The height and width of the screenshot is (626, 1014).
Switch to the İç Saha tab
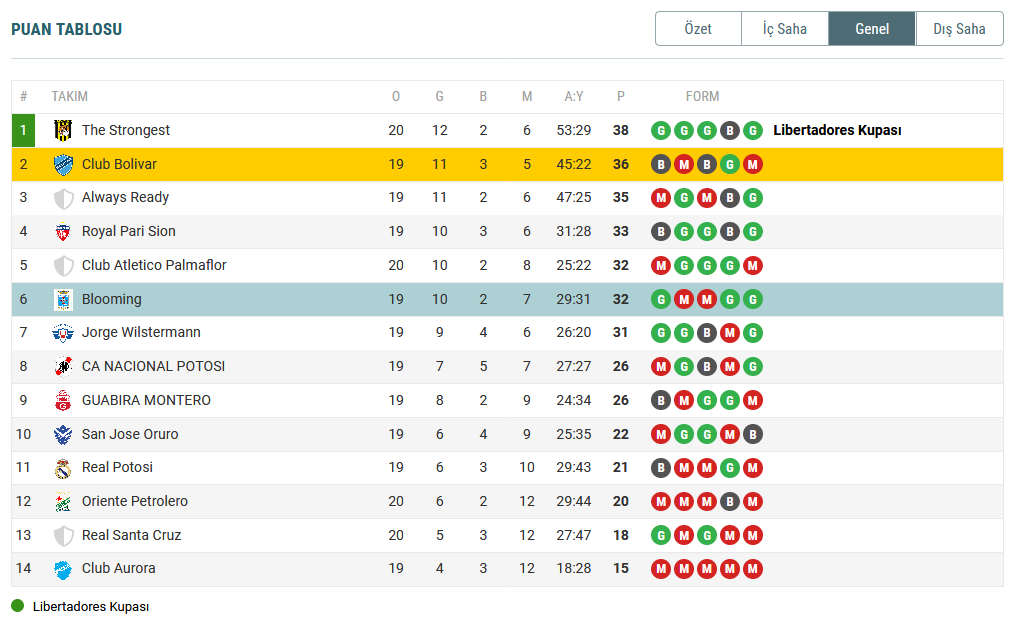point(785,29)
